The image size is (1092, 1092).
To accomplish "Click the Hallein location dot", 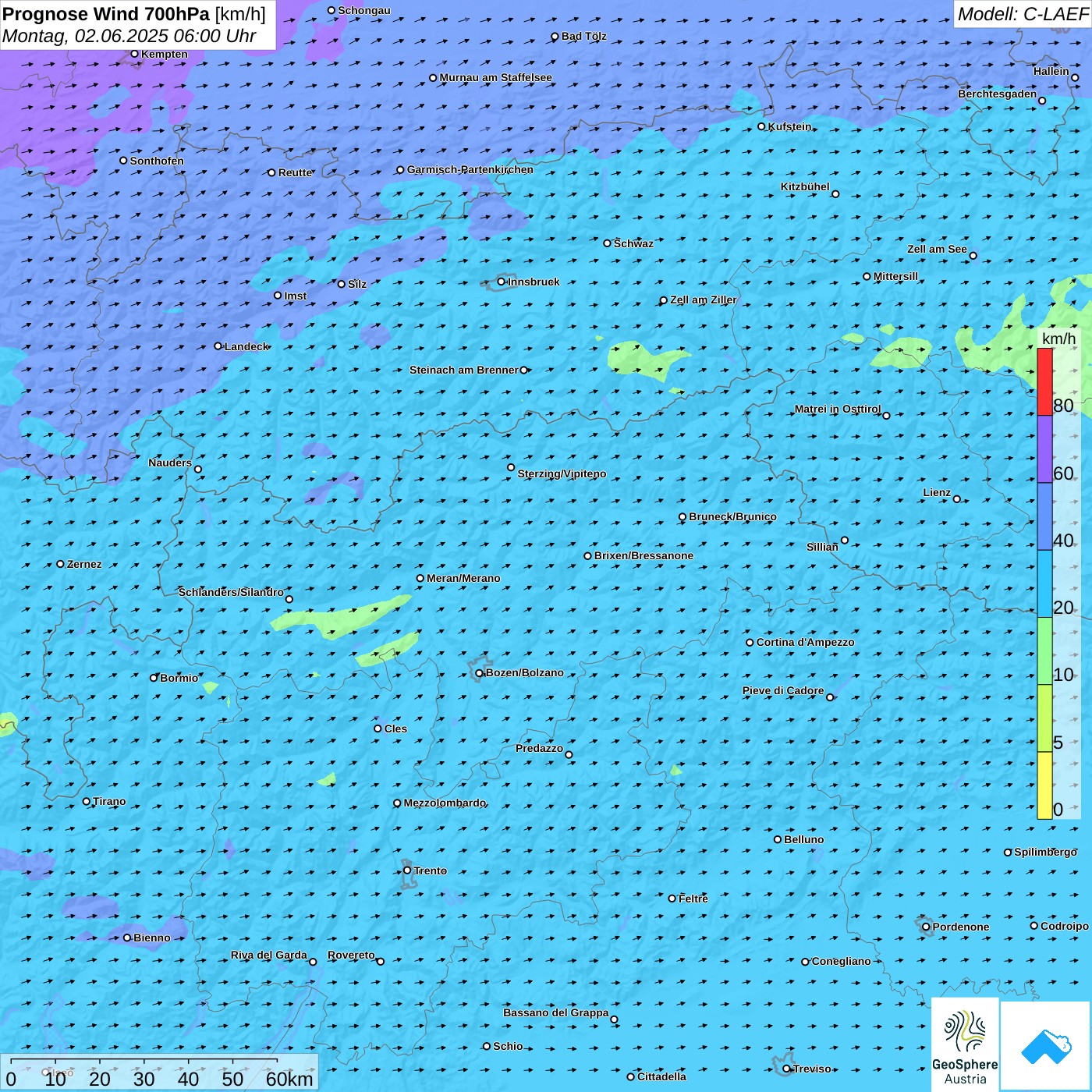I will point(1075,77).
